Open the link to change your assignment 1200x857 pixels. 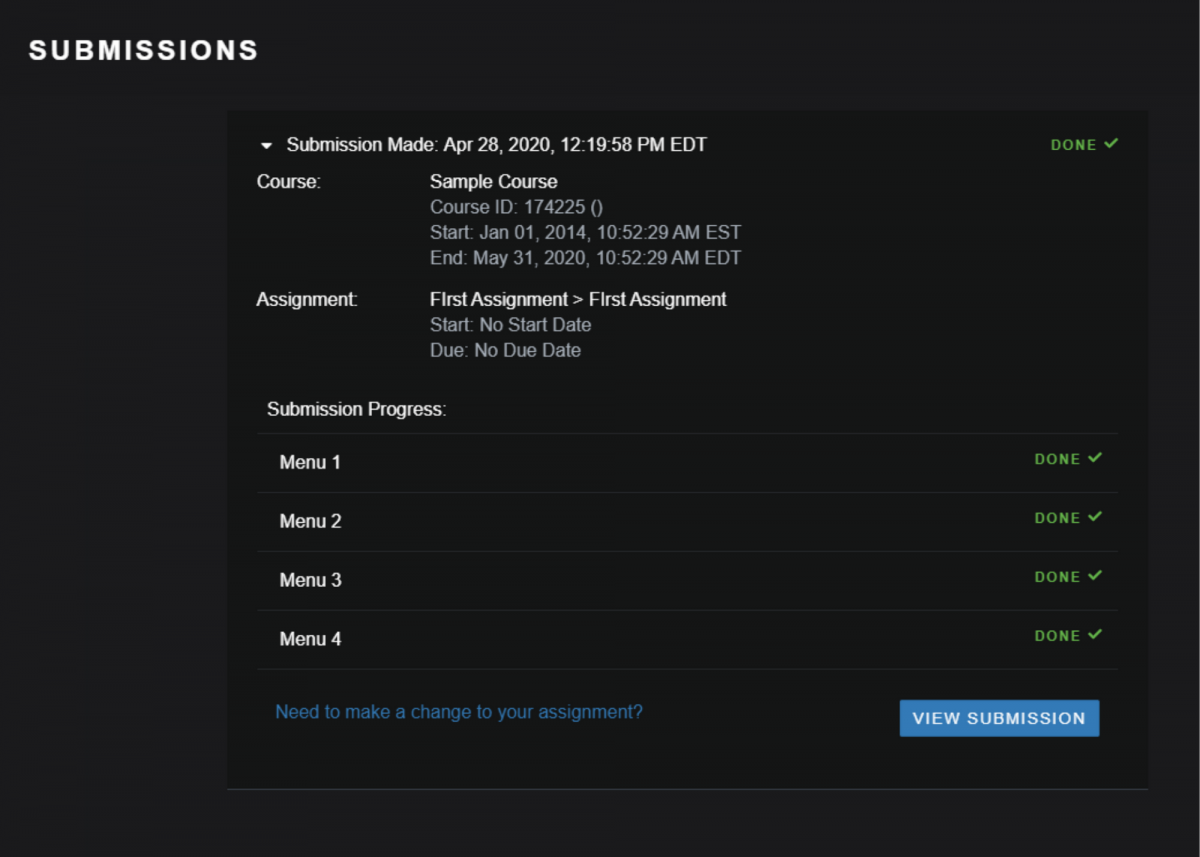[459, 712]
